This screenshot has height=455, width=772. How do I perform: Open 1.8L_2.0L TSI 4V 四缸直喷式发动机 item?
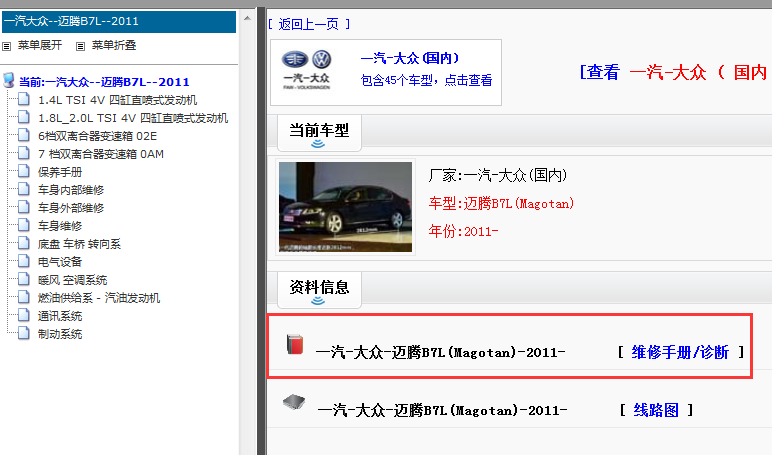[133, 118]
